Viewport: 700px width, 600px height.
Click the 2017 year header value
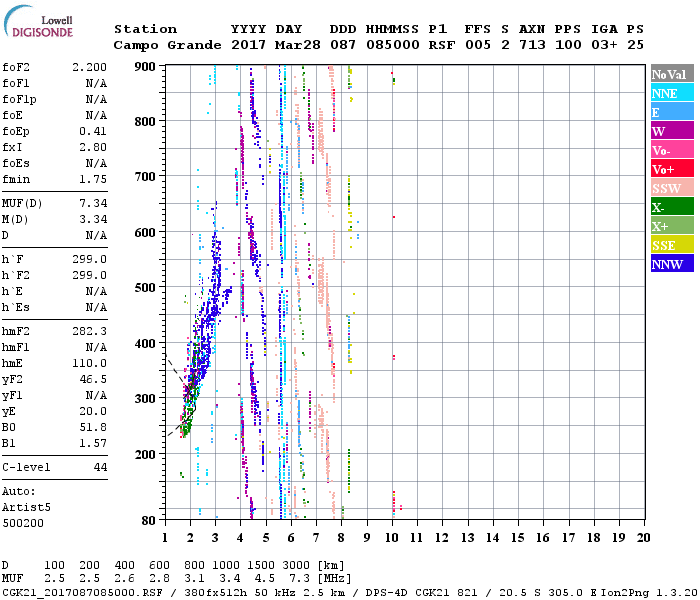(x=248, y=45)
